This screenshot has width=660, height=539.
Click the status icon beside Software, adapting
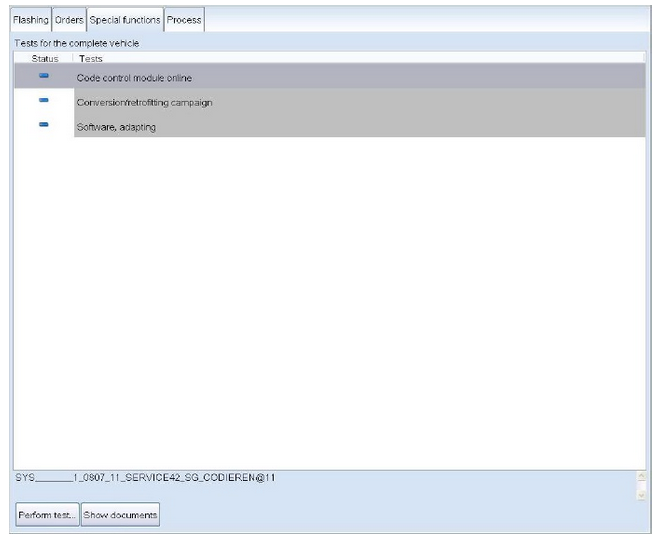[x=44, y=124]
